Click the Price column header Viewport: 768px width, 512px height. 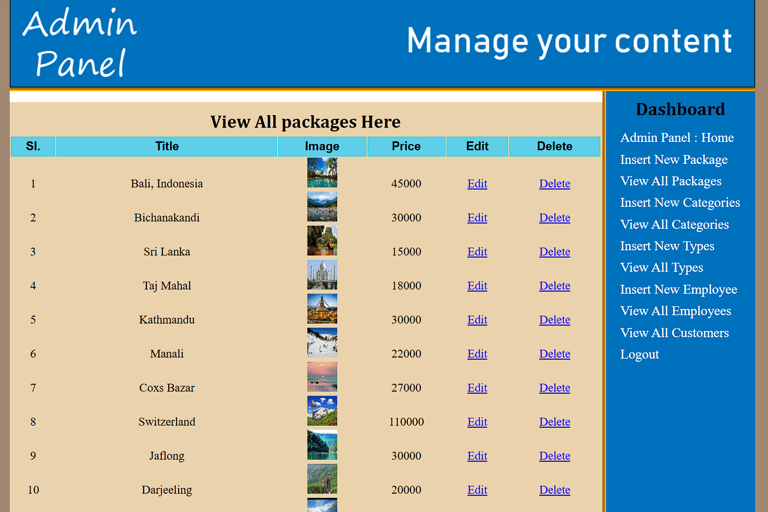click(x=406, y=146)
